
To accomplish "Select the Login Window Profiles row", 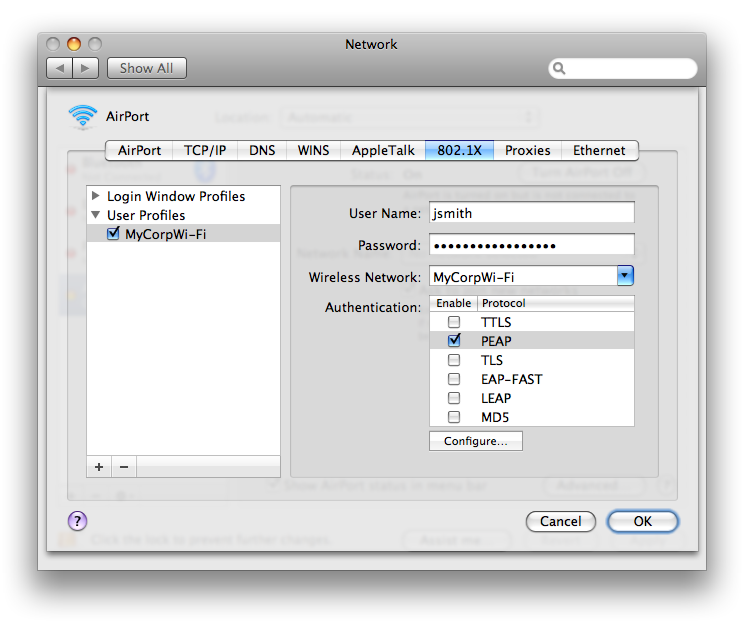I will pos(184,196).
